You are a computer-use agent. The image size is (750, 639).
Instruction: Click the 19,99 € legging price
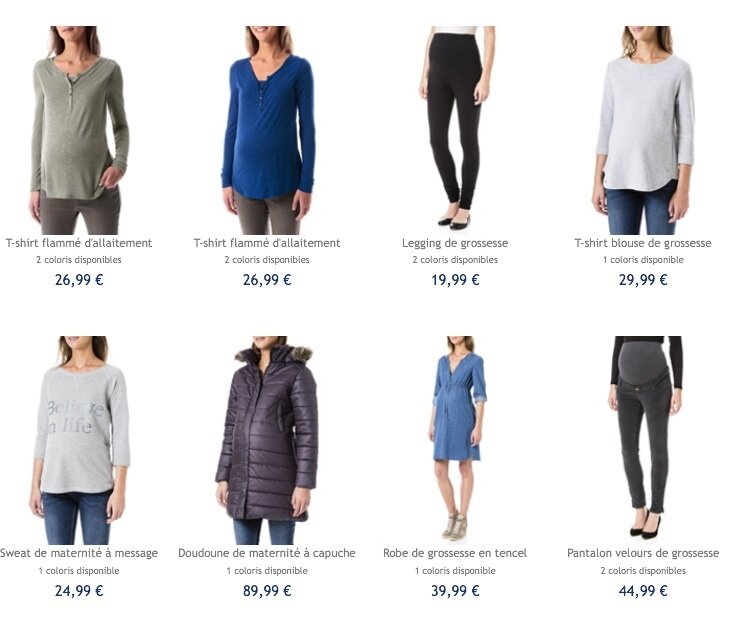click(455, 280)
